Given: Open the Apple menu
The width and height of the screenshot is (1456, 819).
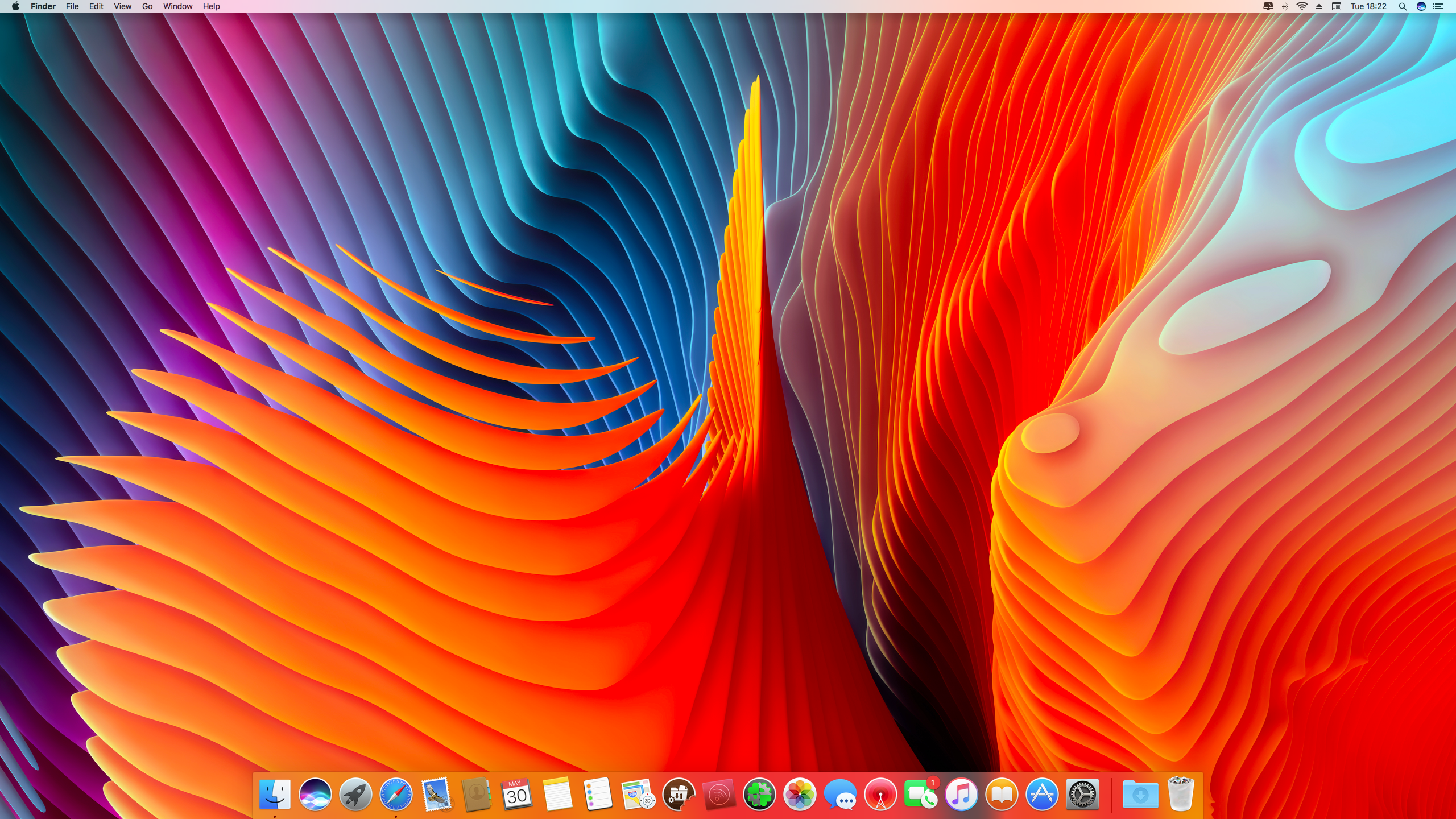Looking at the screenshot, I should 15,6.
